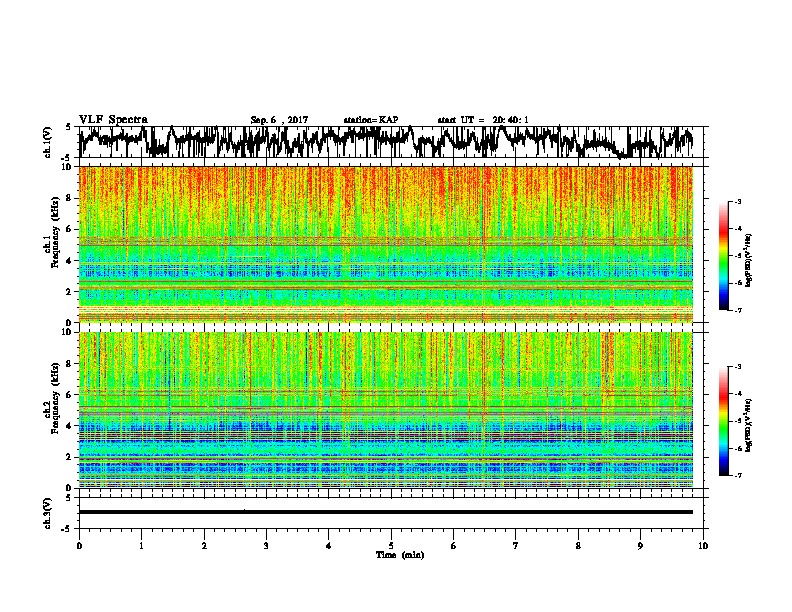Screen dimensions: 792x612
Task: Click the "4" frequency tick of ch.2 spectrogram
Action: click(x=69, y=426)
